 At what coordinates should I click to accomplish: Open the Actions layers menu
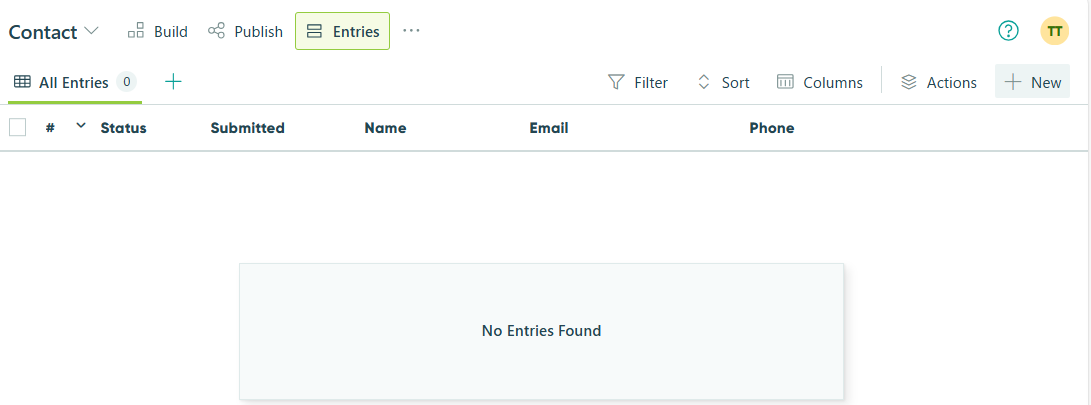tap(938, 82)
